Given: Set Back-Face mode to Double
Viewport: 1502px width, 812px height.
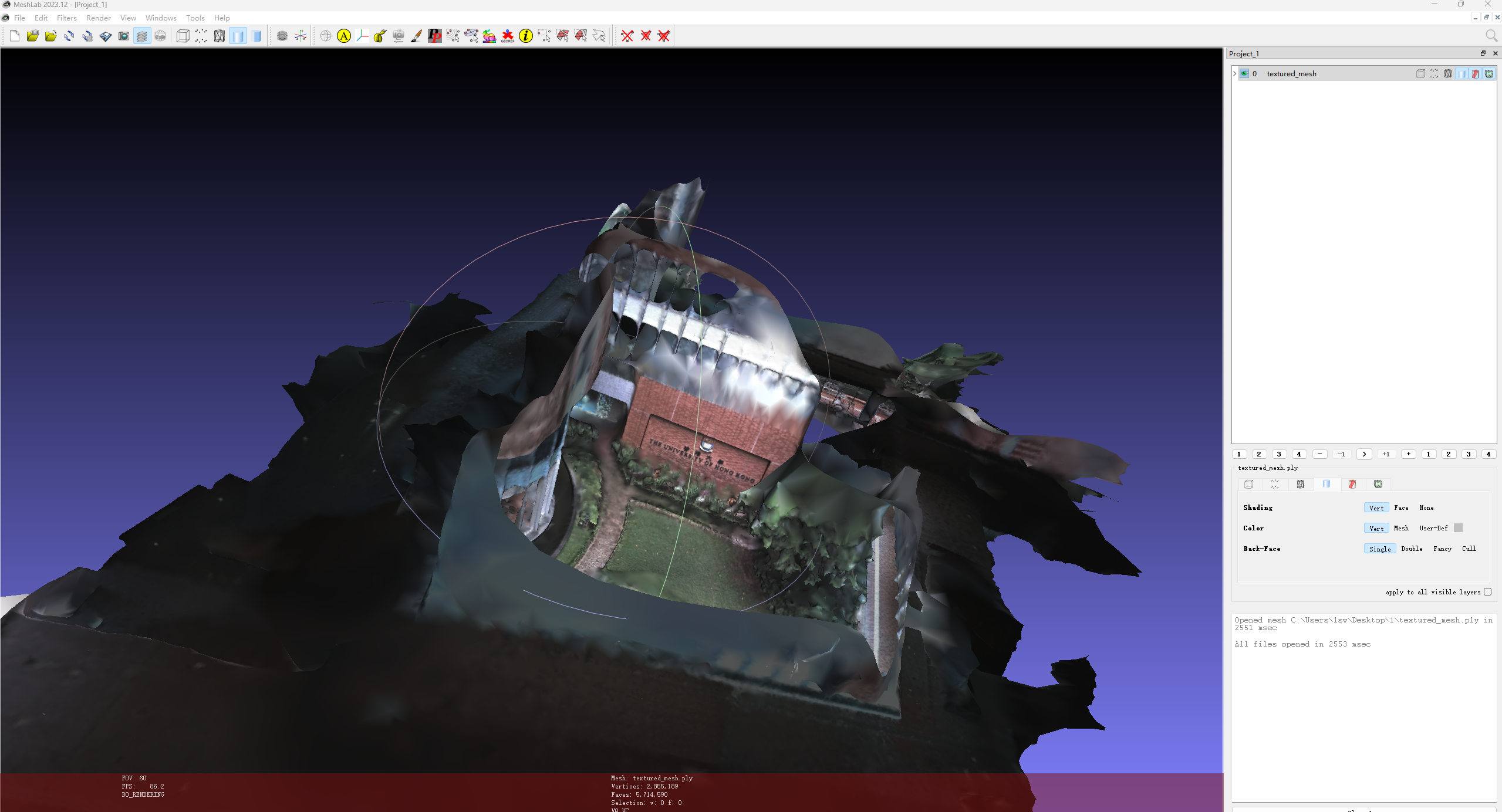Looking at the screenshot, I should click(1411, 549).
